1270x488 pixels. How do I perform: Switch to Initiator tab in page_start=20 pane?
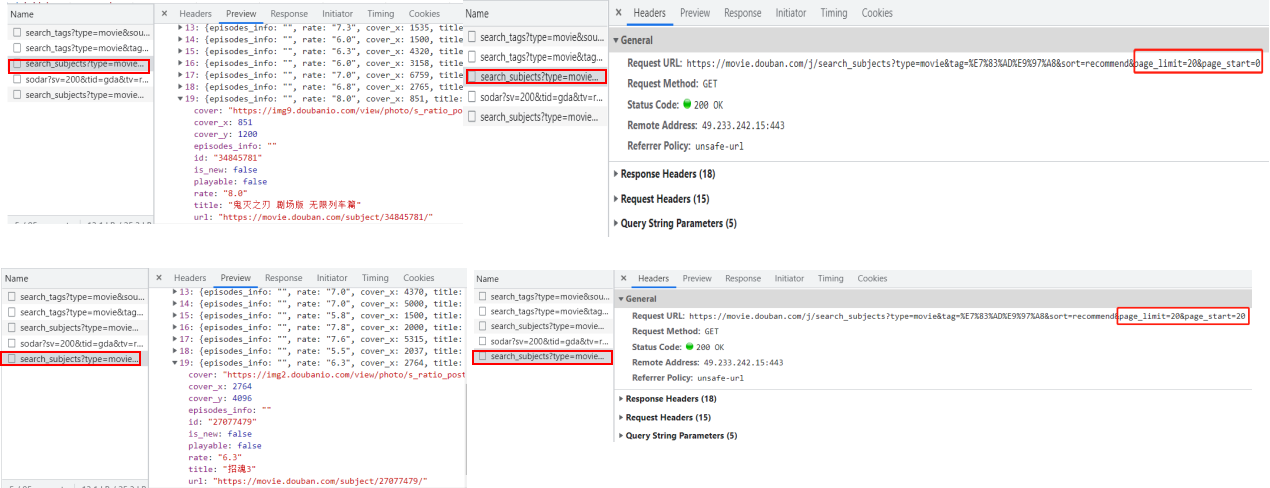point(789,279)
